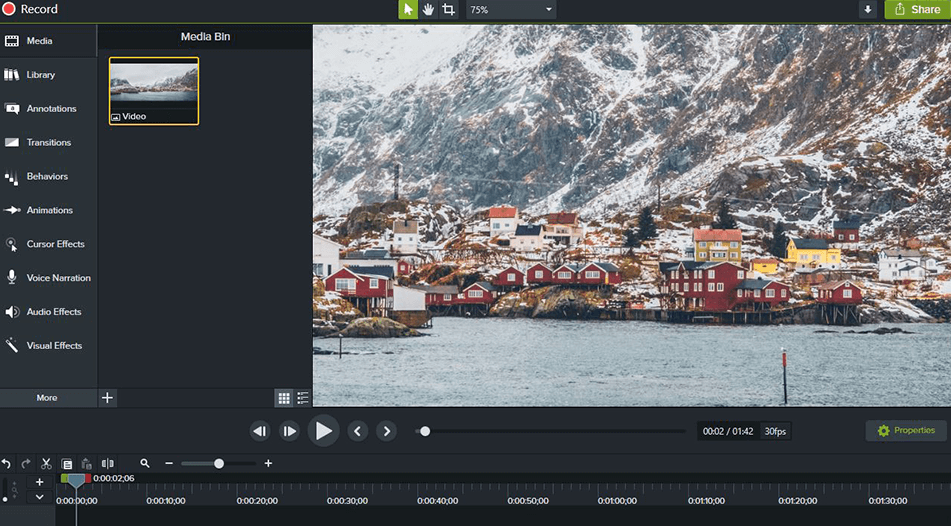Click the green in-point handle on playhead

tap(64, 478)
